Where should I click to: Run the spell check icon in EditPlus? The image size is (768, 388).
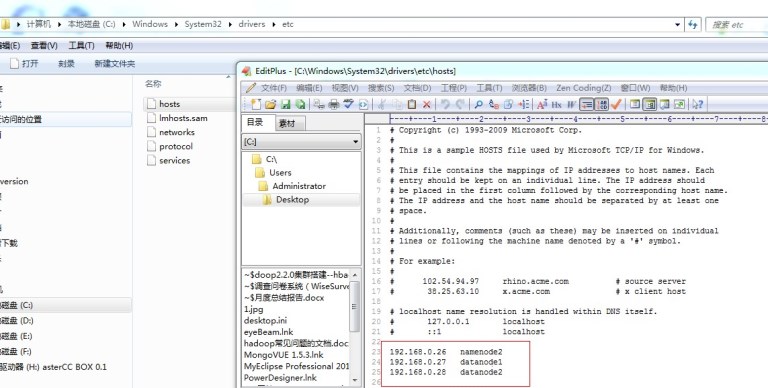(349, 104)
